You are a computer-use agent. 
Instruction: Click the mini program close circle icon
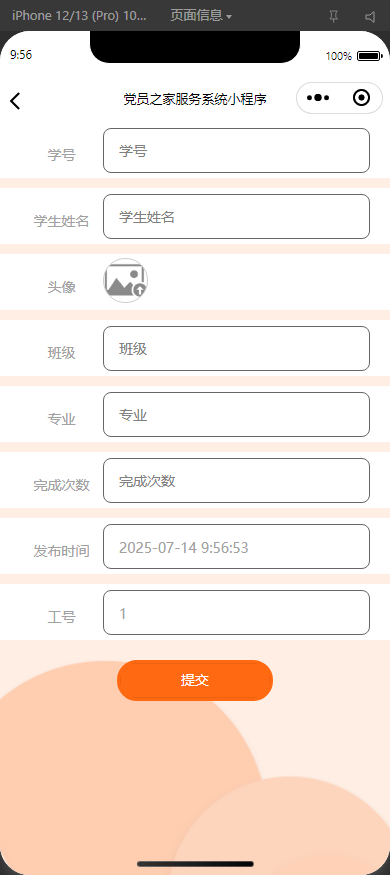tap(362, 98)
